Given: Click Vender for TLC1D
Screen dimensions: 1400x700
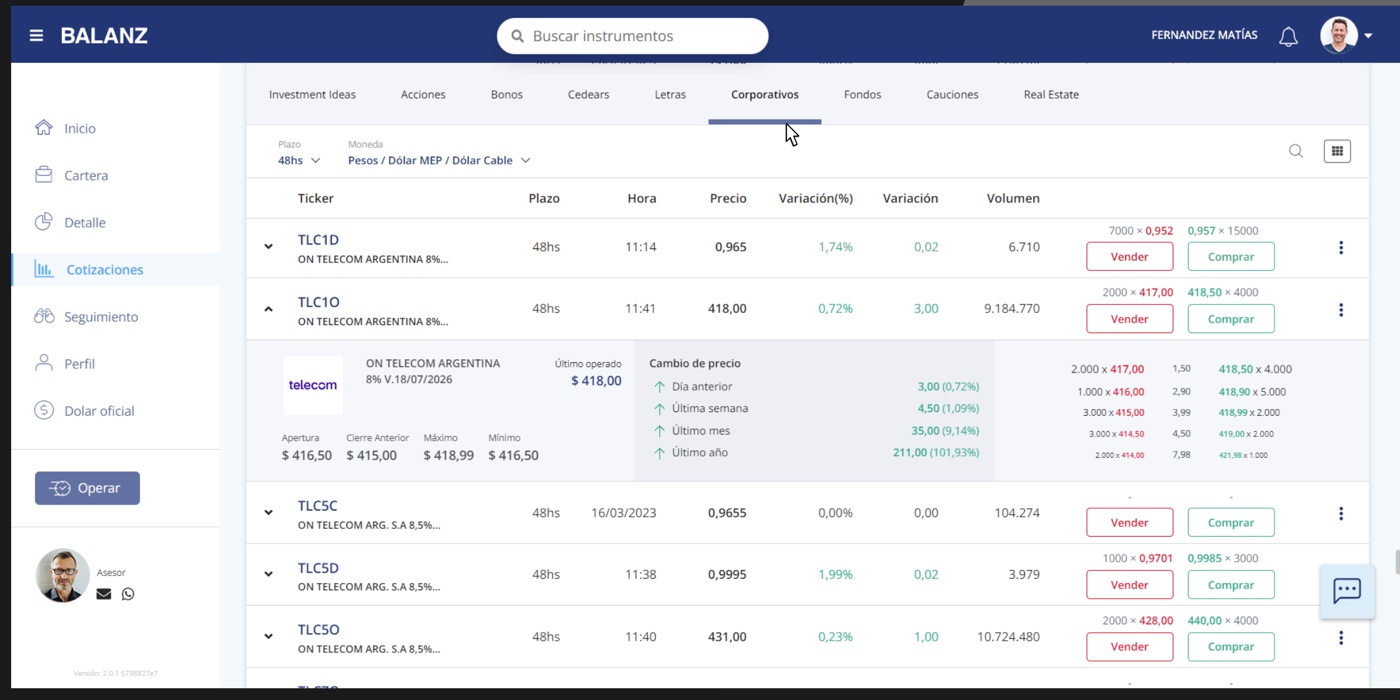Looking at the screenshot, I should [x=1129, y=256].
